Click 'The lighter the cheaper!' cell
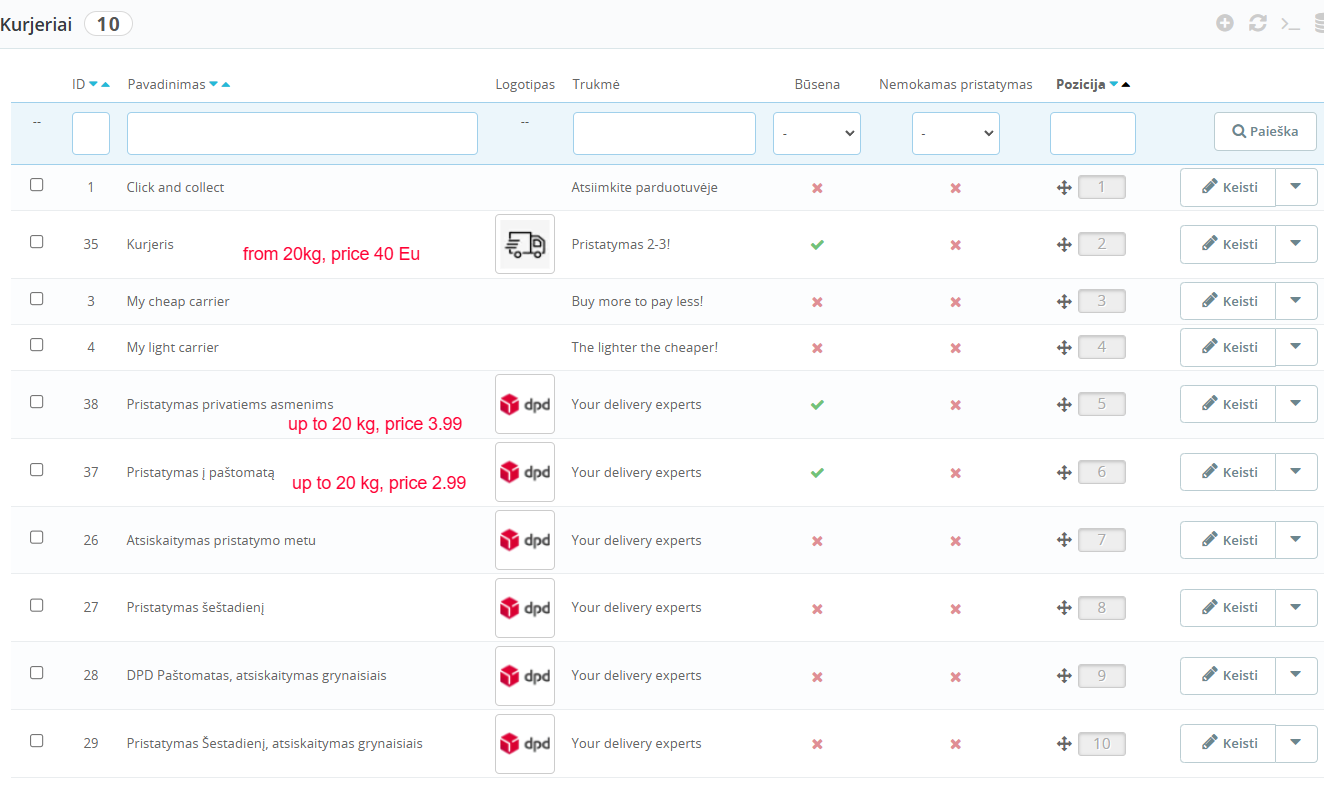The width and height of the screenshot is (1324, 798). (x=645, y=347)
